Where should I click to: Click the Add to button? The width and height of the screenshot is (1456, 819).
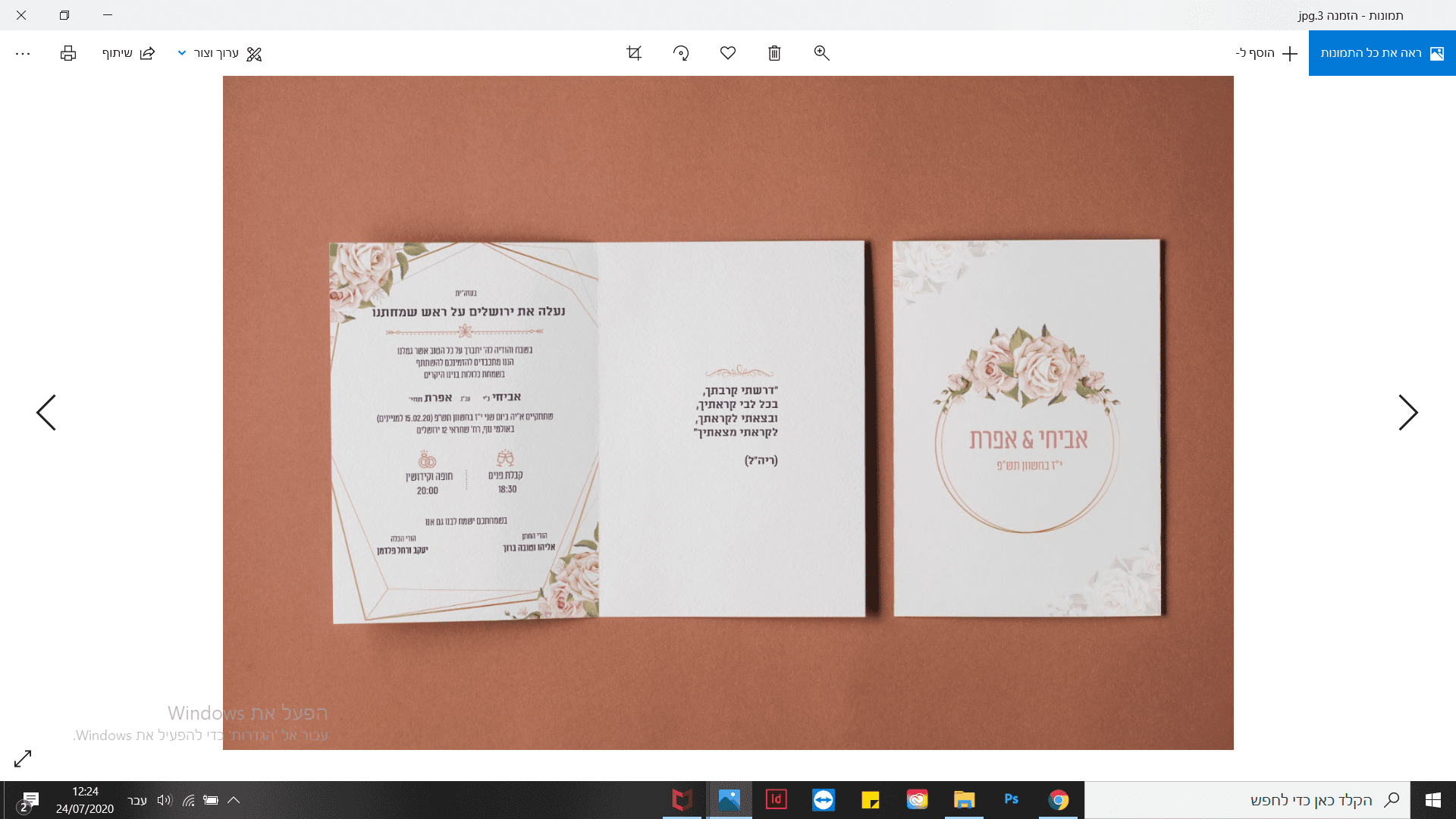pyautogui.click(x=1267, y=53)
